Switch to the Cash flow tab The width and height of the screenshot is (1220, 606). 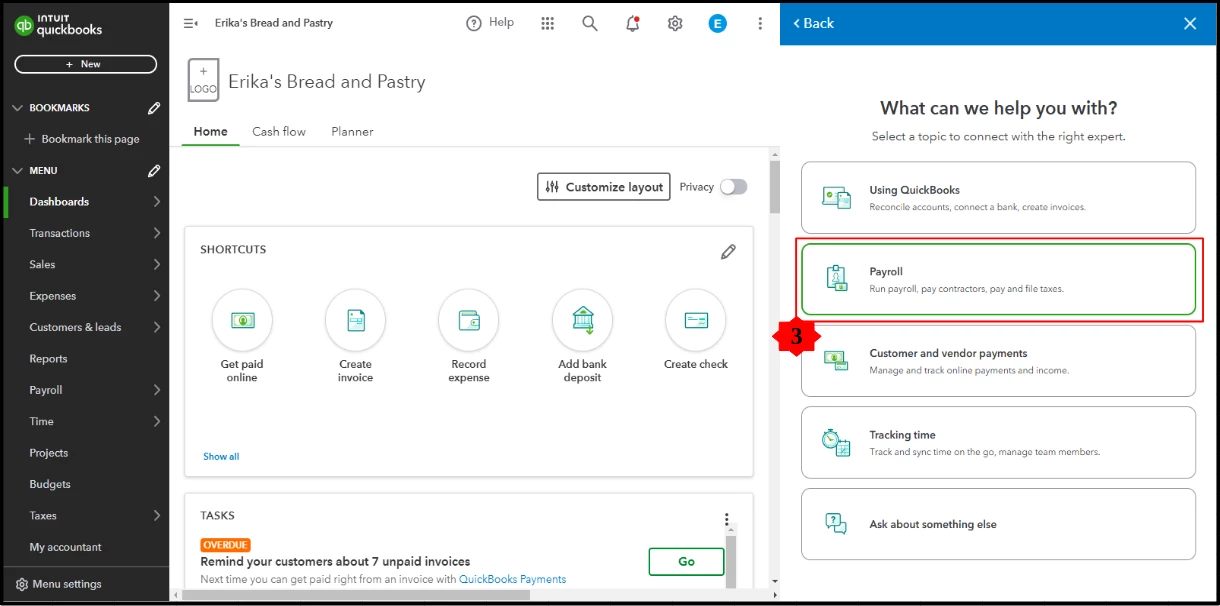point(279,131)
